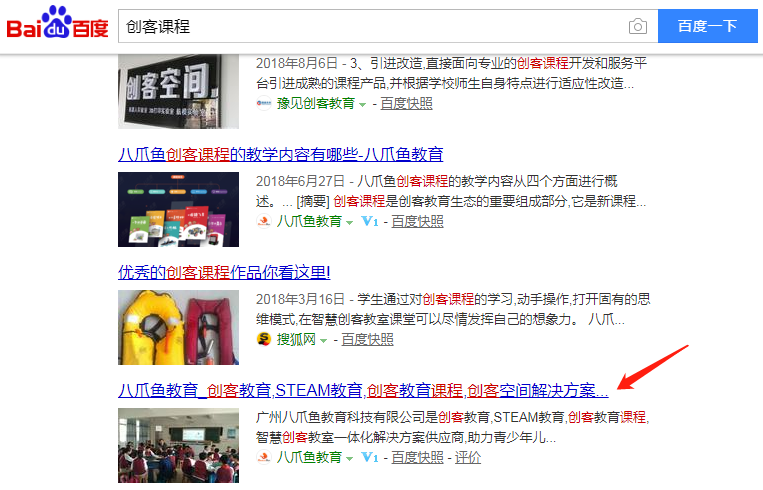Select snippet text dated 2018年3月16日
763x490 pixels.
[454, 309]
